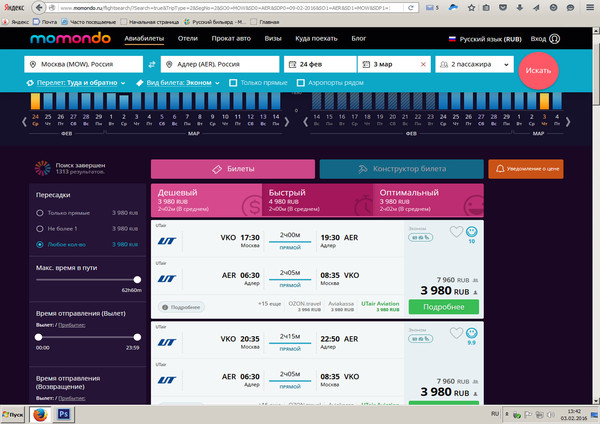Click green Подробнее button for first flight

(443, 307)
